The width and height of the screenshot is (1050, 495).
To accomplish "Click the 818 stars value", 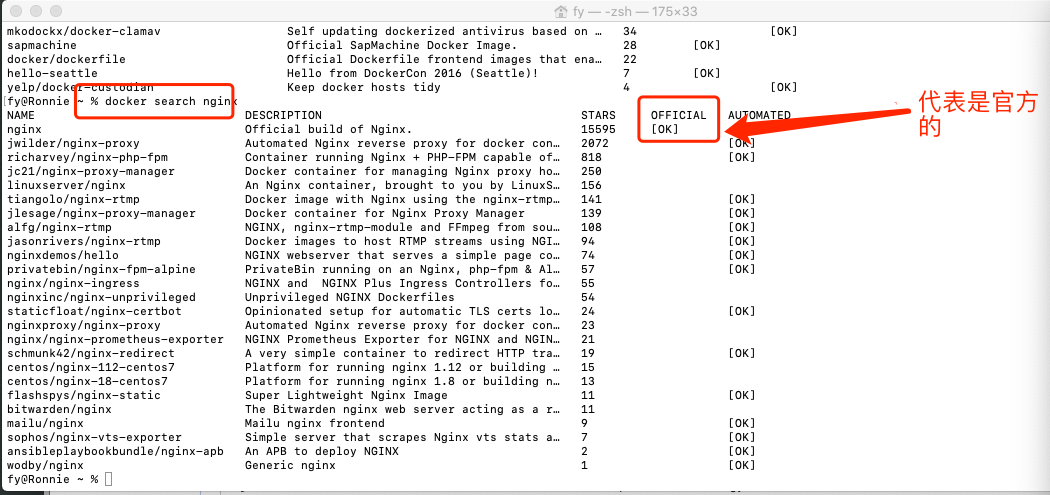I will click(592, 157).
